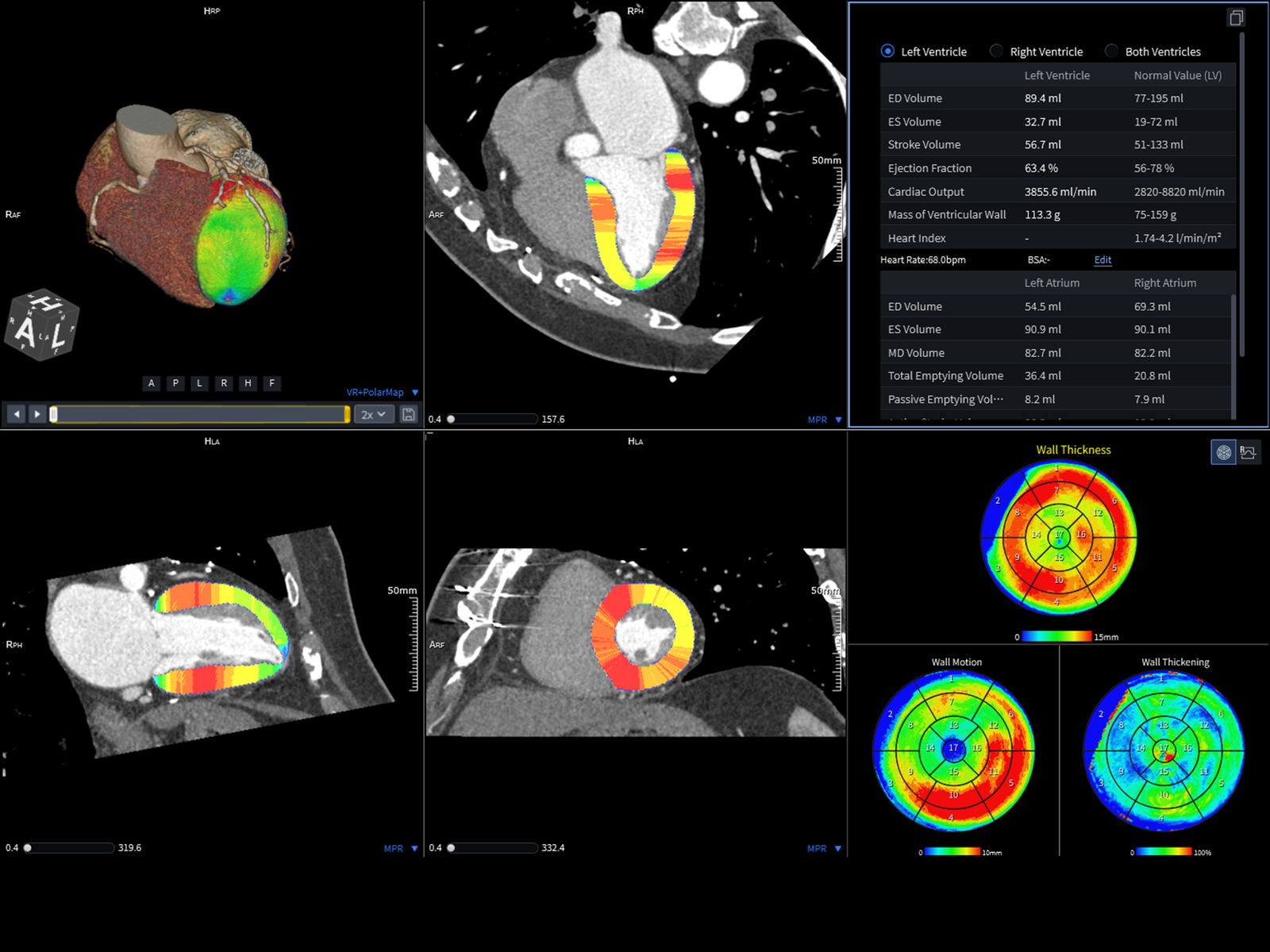Click the atrium table vertical scrollbar
The height and width of the screenshot is (952, 1270).
[1233, 355]
